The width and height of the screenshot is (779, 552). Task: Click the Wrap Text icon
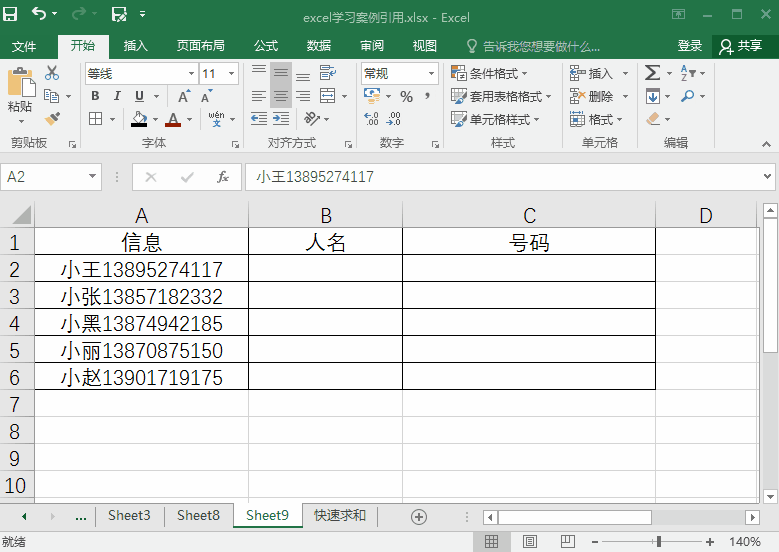(327, 73)
